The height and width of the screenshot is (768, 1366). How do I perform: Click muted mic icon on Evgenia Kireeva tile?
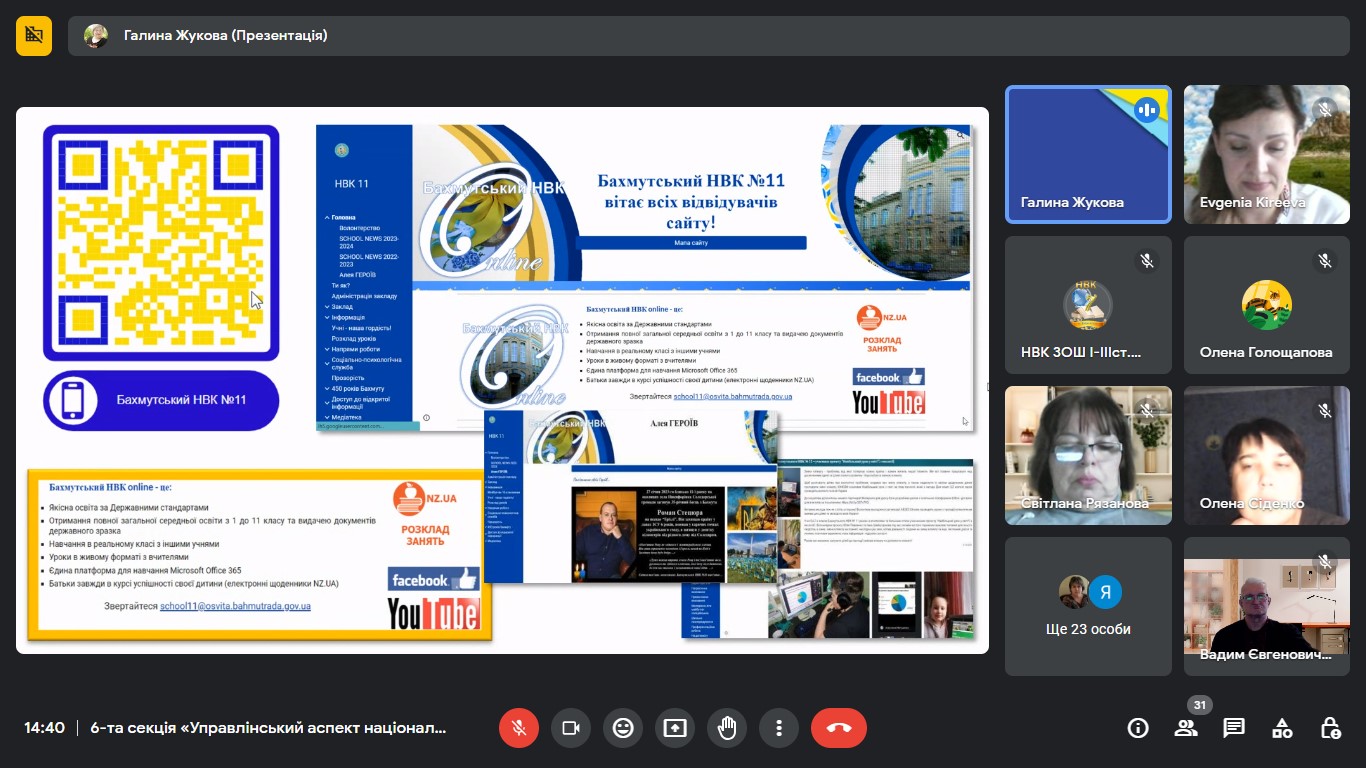(1325, 110)
